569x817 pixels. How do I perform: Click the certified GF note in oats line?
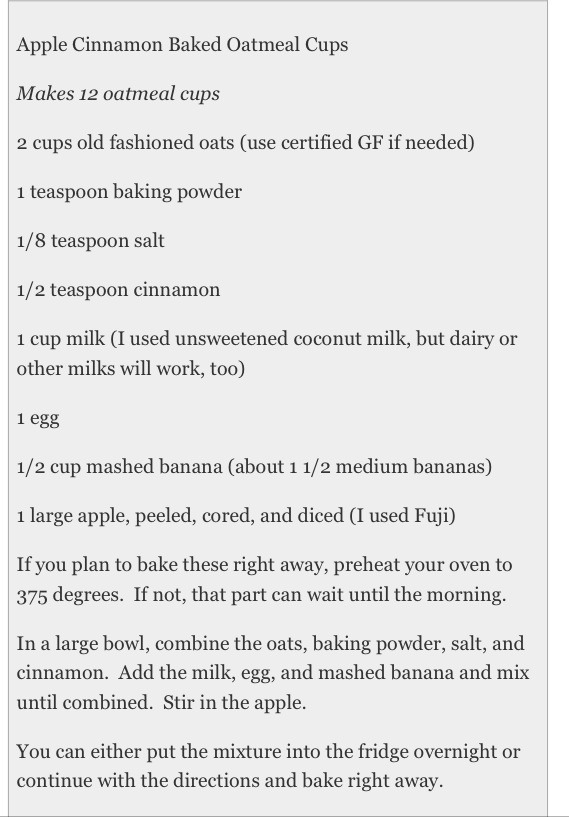(357, 143)
